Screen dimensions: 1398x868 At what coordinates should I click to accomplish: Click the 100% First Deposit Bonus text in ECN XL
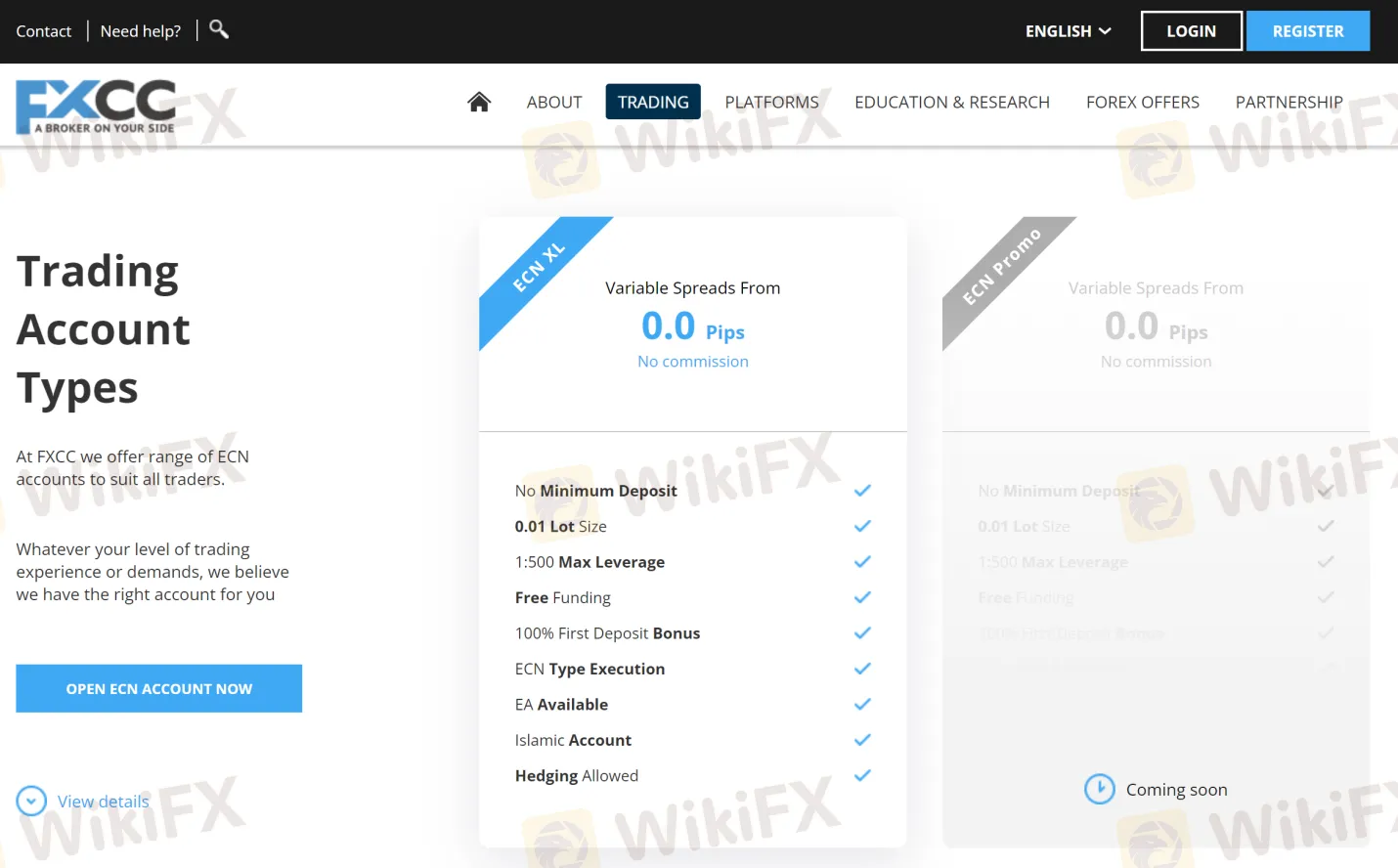point(608,633)
